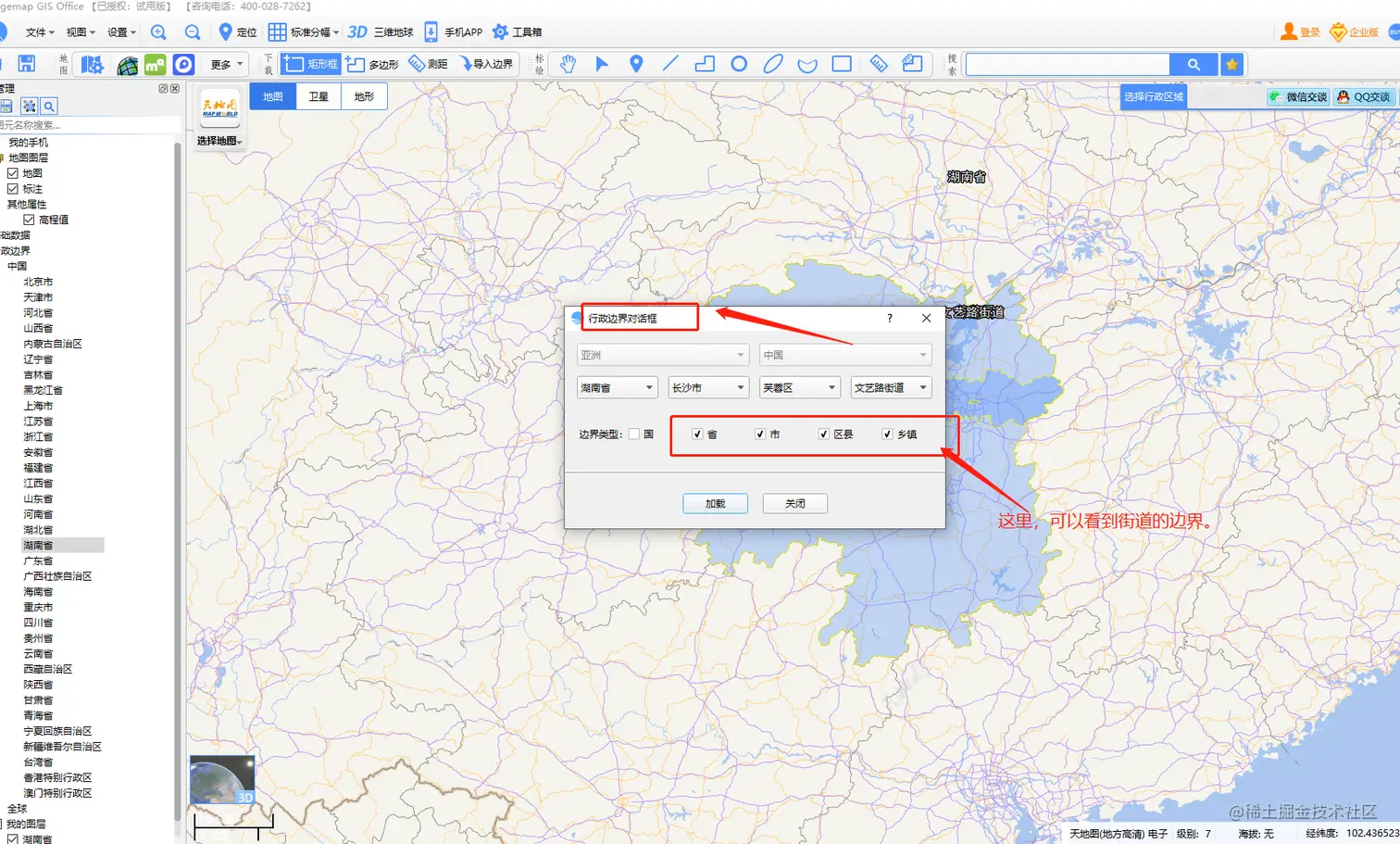Select the sector shape drawing tool

pyautogui.click(x=807, y=65)
